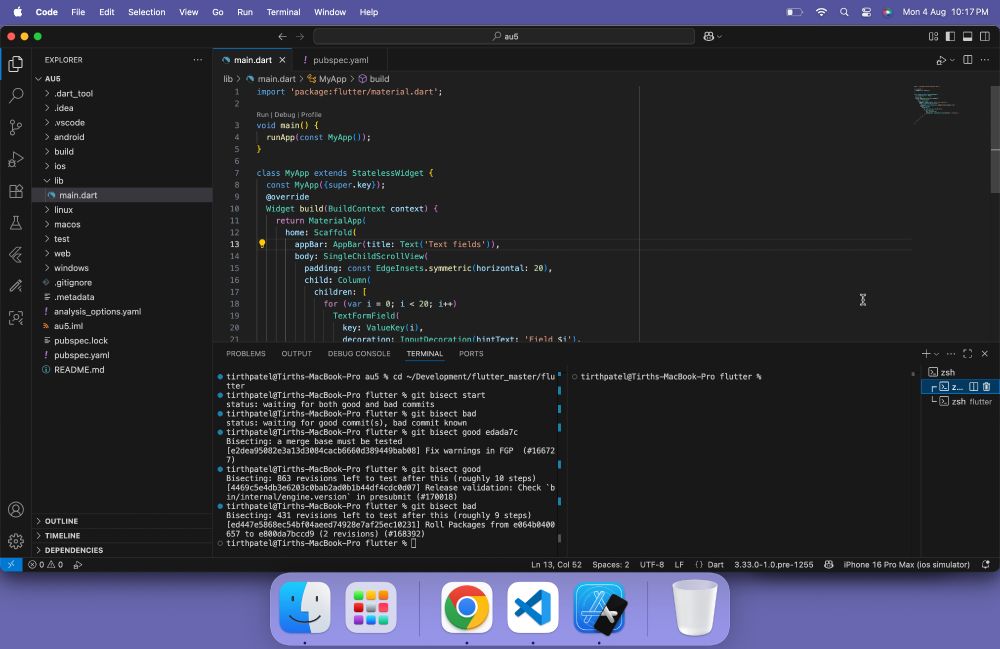
Task: Kill the selected zsh terminal with trash icon
Action: point(987,387)
